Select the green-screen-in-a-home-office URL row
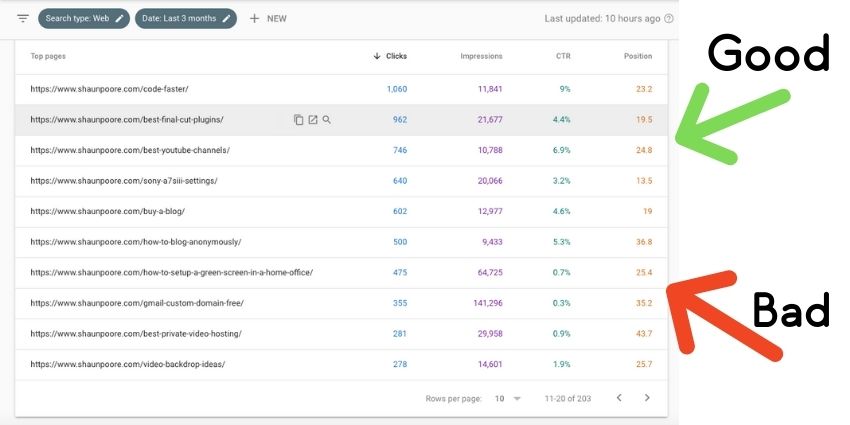The height and width of the screenshot is (425, 850). [x=342, y=273]
